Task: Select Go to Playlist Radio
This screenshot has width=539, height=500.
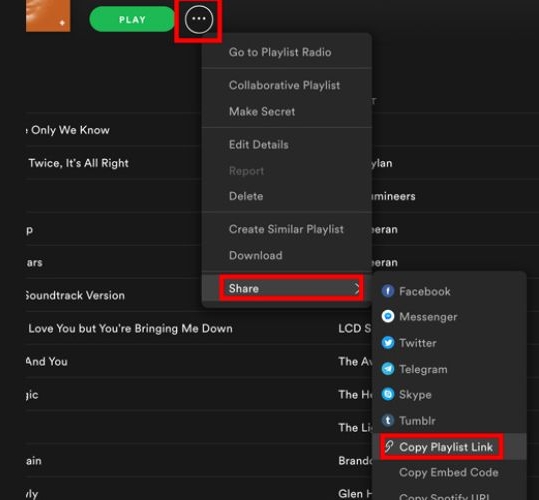Action: coord(280,52)
